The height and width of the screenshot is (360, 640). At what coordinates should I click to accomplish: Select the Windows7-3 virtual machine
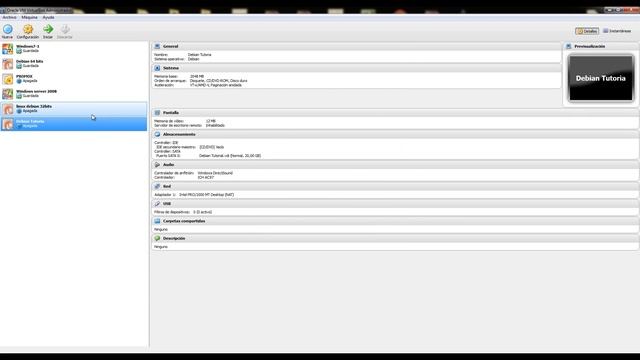(74, 49)
